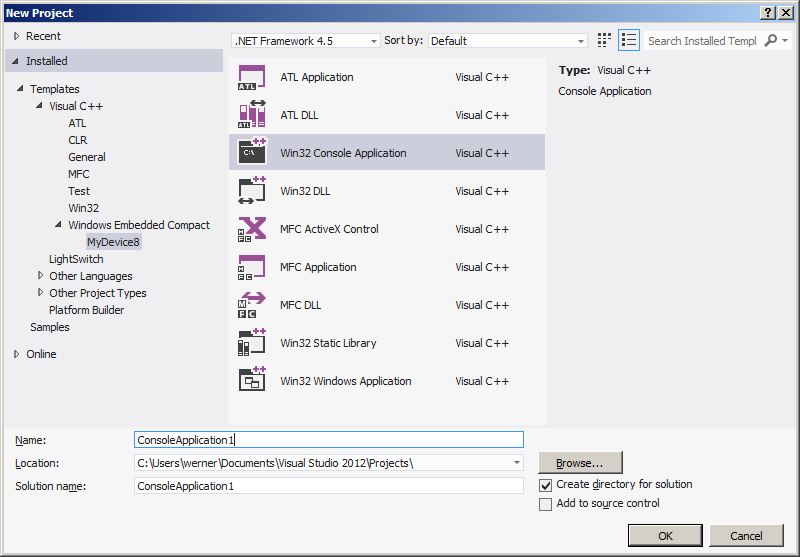Select the ATL Application template name
The height and width of the screenshot is (557, 800).
[x=316, y=77]
